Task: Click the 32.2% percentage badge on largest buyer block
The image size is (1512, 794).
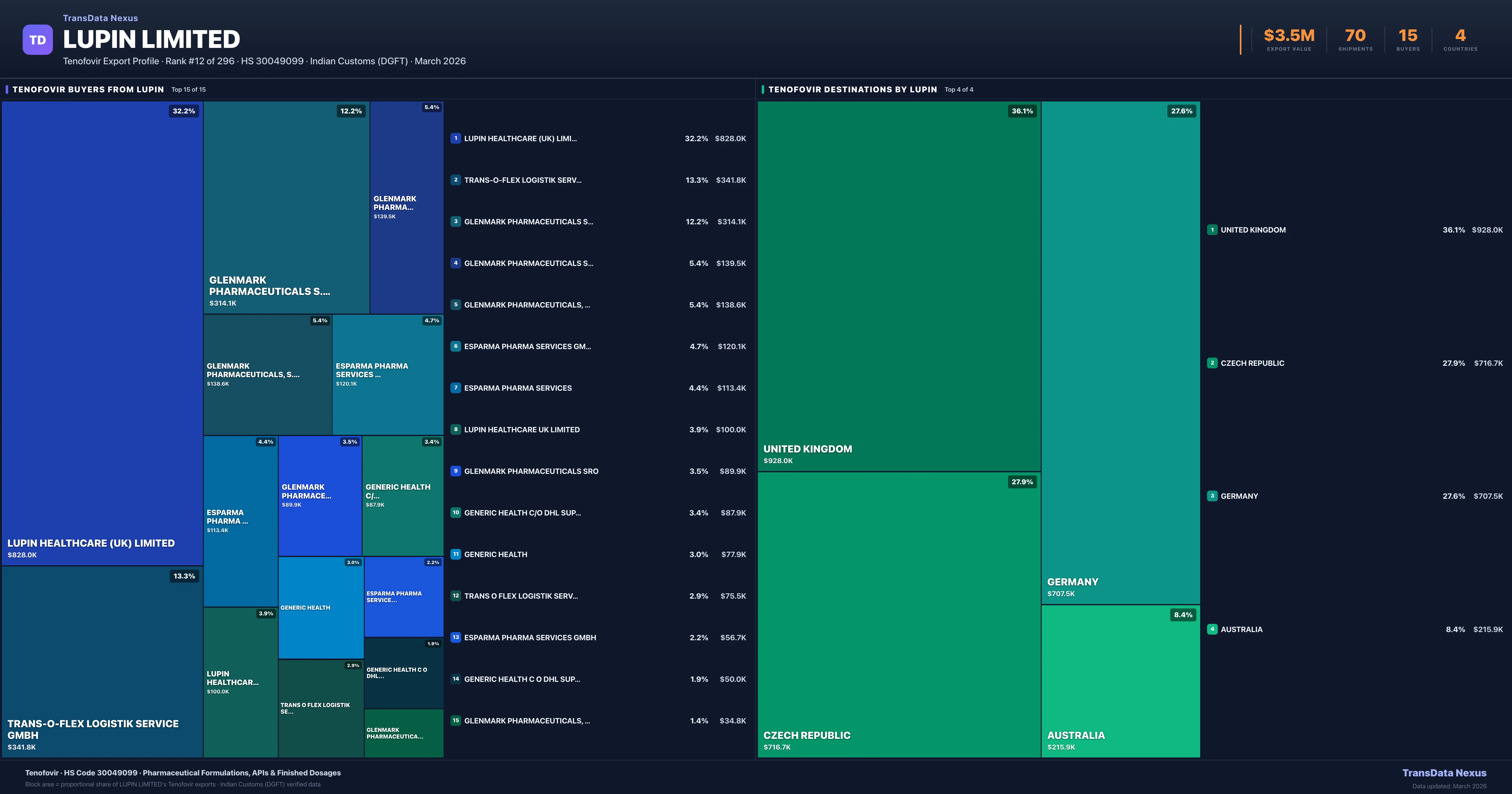Action: (184, 111)
